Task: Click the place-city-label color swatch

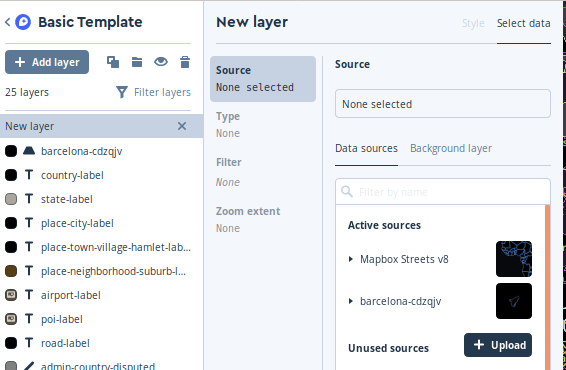Action: (x=11, y=223)
